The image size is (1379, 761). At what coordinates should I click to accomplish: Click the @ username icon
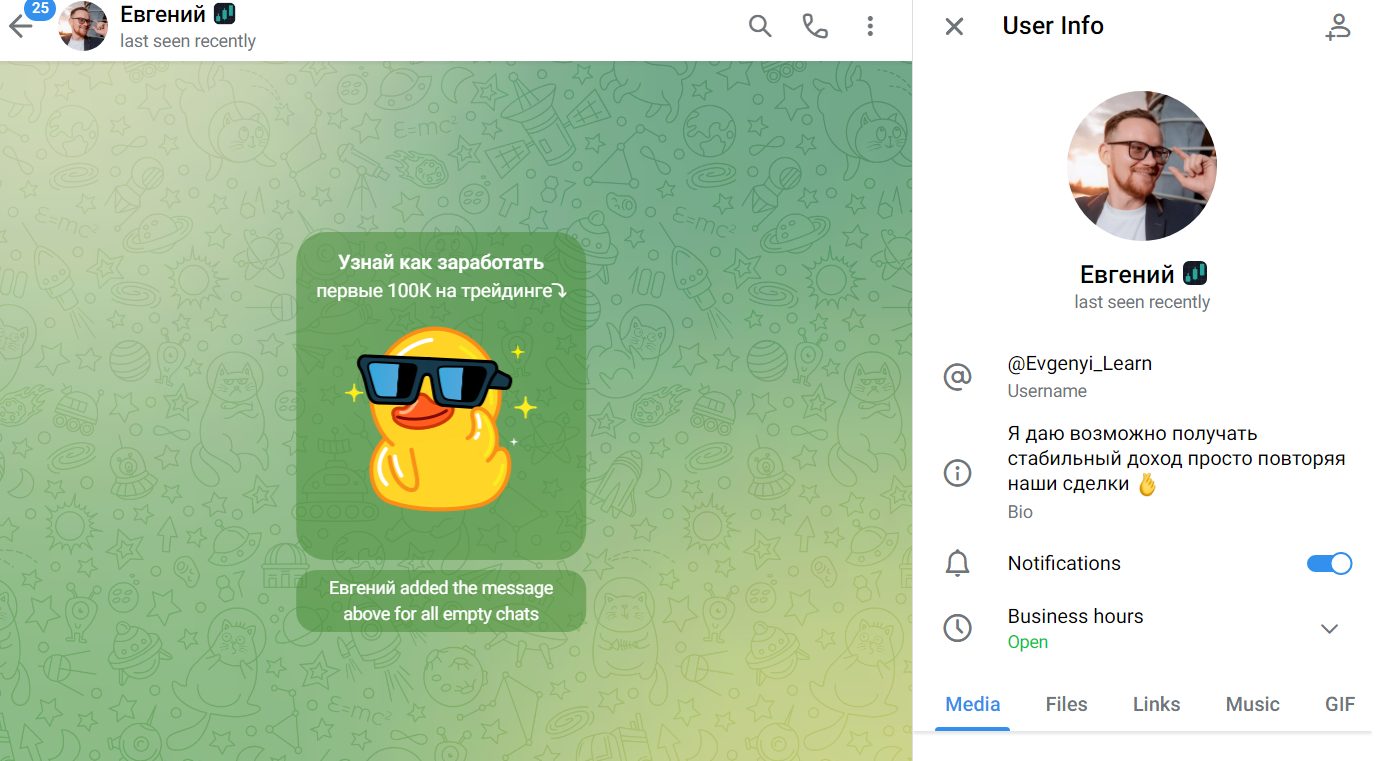pos(957,376)
